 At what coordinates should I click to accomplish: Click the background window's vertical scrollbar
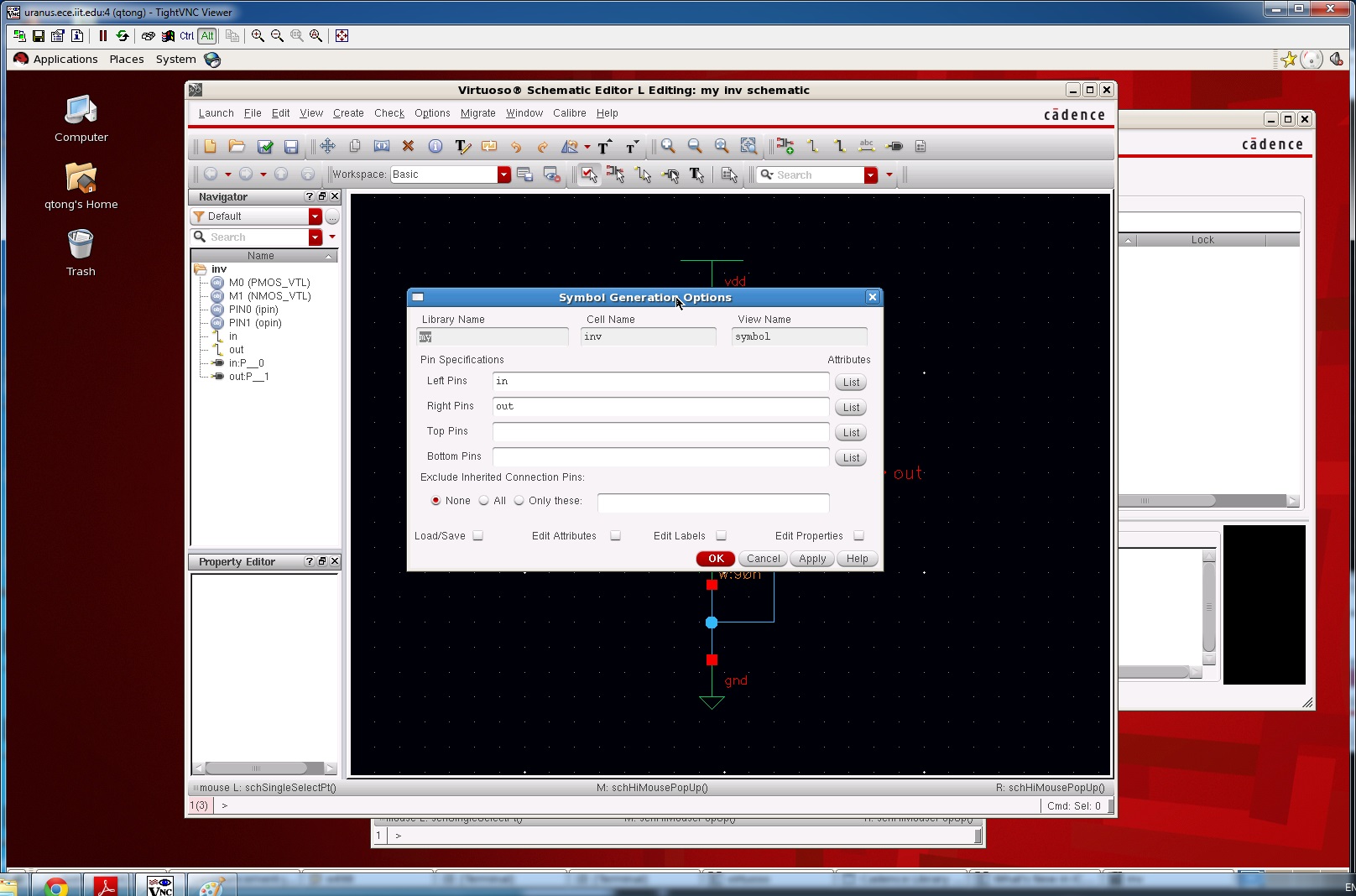click(1209, 607)
